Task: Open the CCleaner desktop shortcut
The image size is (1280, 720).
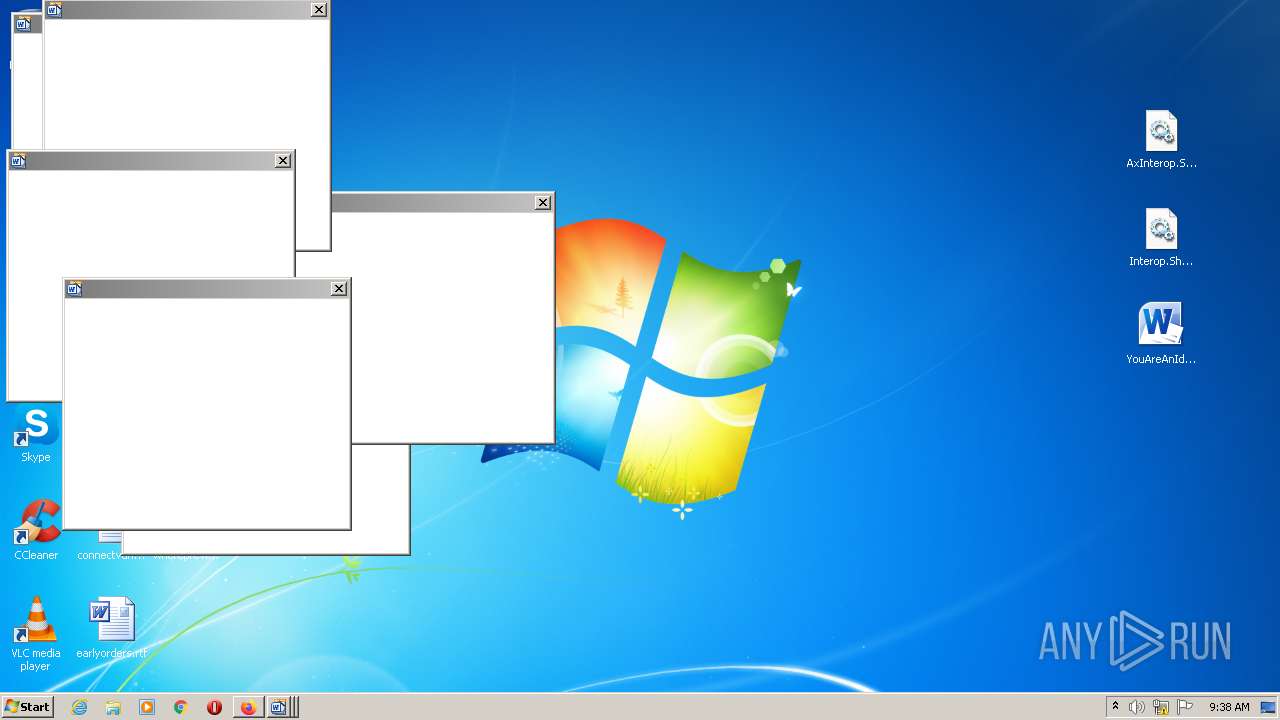Action: point(35,530)
